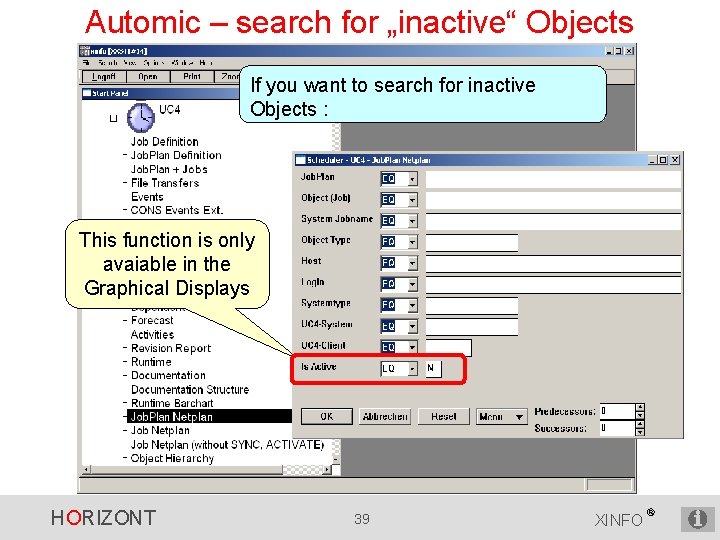Screen dimensions: 720x540
Task: Click the Object Type text field
Action: pos(472,242)
